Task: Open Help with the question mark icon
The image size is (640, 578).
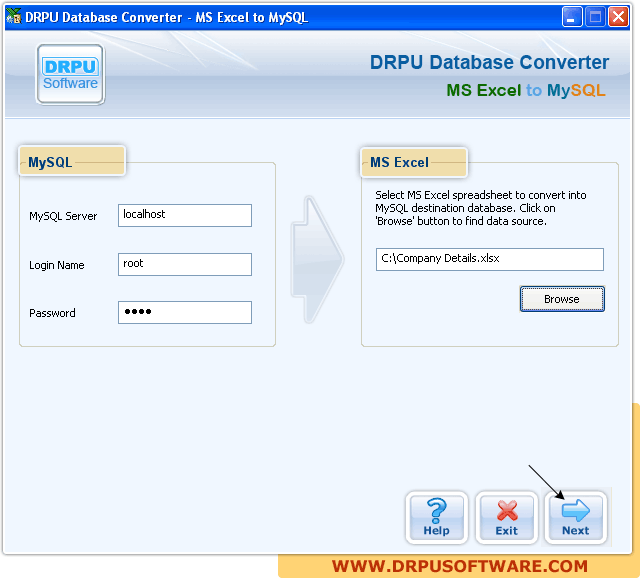Action: tap(436, 518)
